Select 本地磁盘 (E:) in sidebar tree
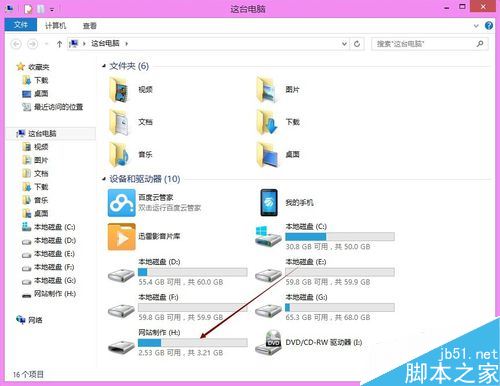The height and width of the screenshot is (386, 500). [54, 254]
